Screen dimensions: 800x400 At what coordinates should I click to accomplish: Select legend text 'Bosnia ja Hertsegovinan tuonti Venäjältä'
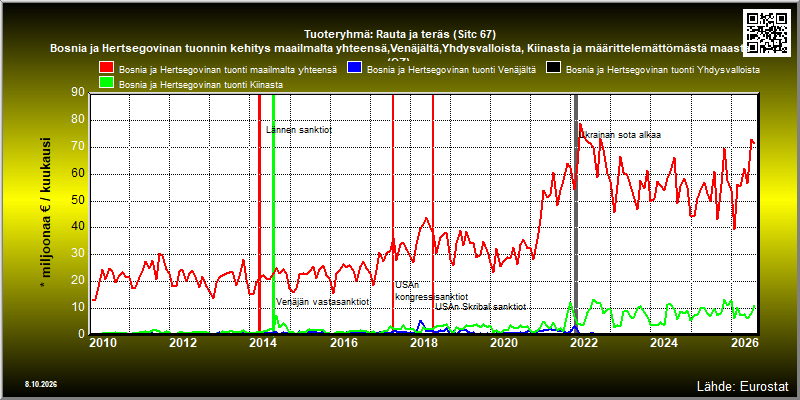[452, 69]
